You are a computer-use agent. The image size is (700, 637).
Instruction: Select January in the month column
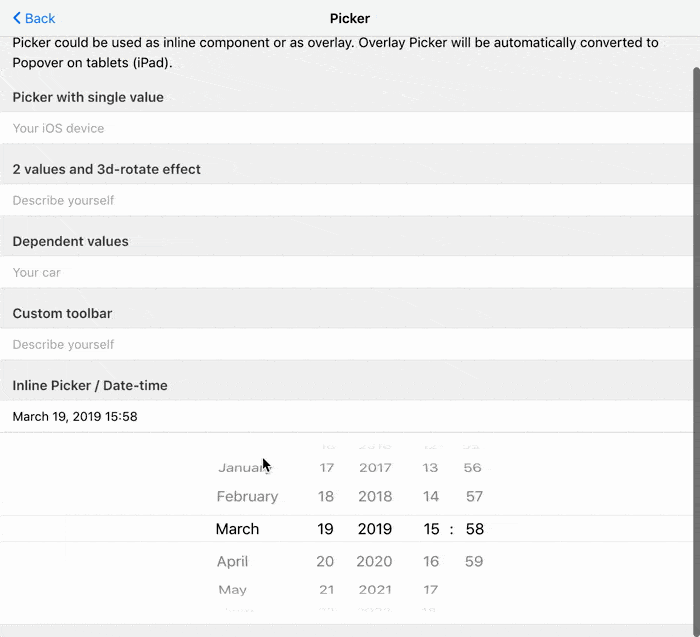point(243,467)
